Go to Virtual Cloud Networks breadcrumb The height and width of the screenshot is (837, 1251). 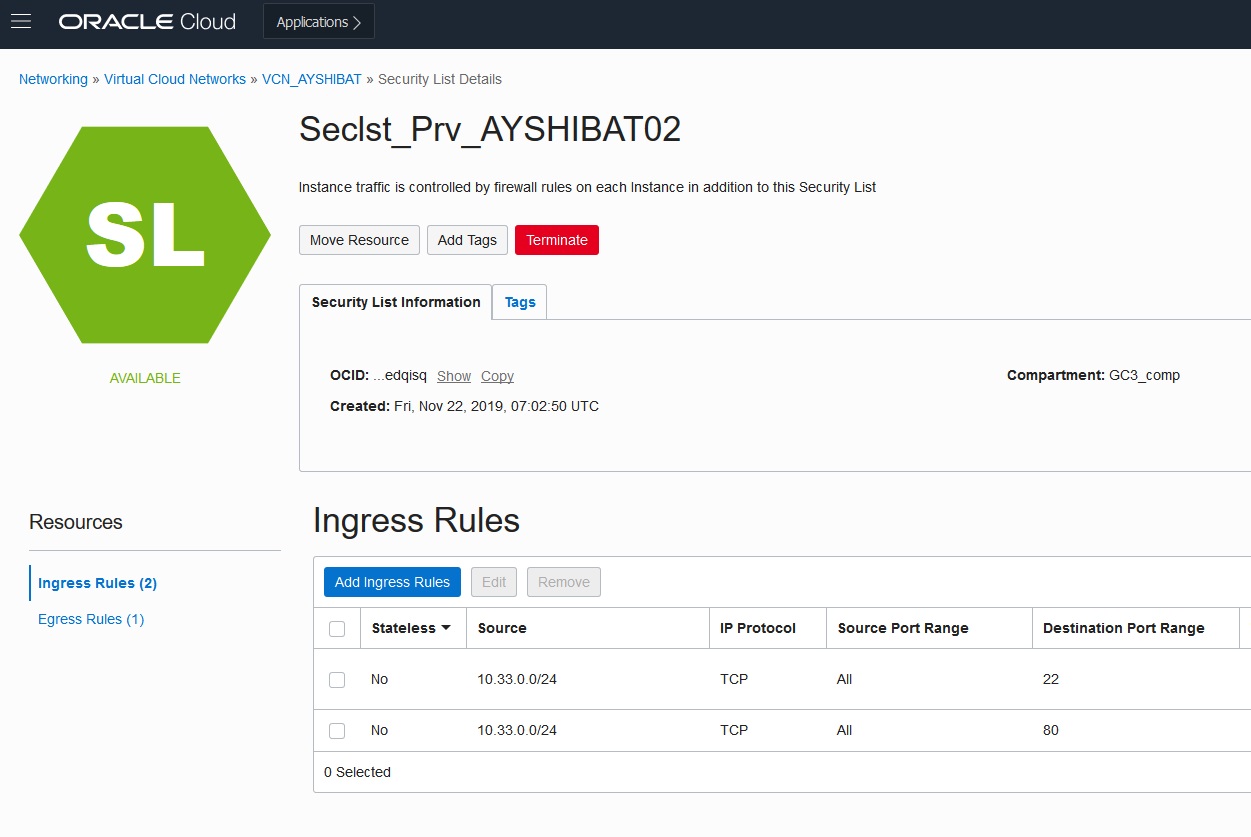click(175, 79)
